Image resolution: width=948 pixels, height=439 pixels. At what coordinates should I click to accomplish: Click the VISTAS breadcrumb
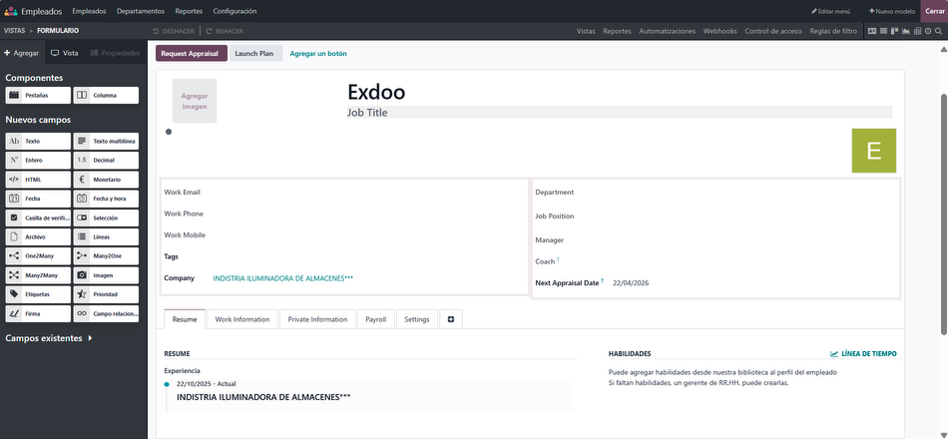pos(15,31)
